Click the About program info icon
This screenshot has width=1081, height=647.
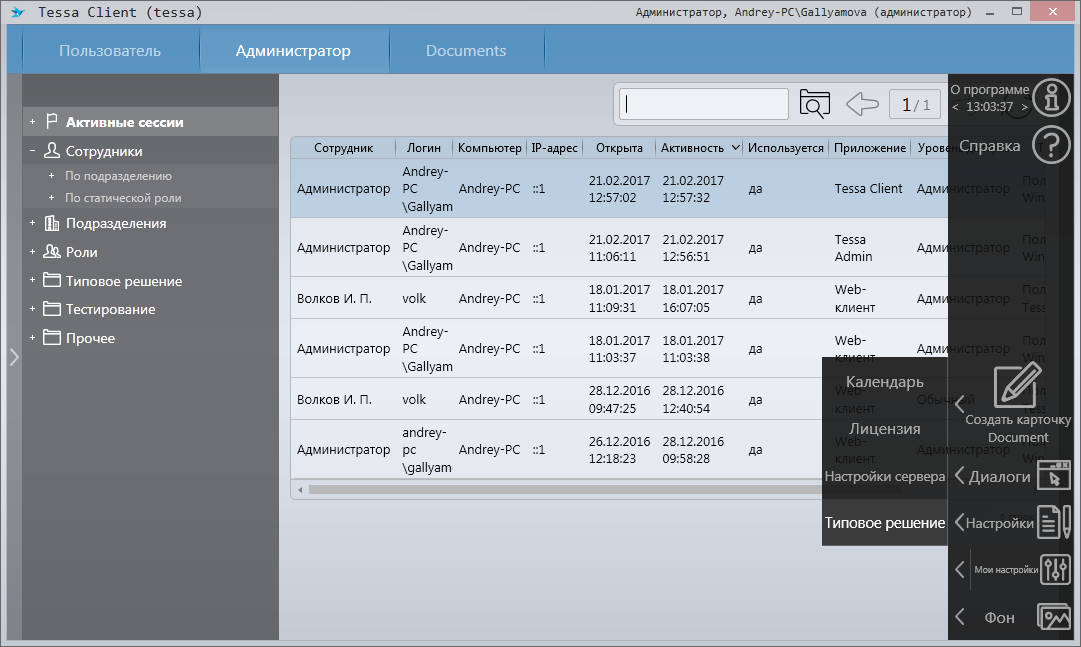pyautogui.click(x=1051, y=98)
